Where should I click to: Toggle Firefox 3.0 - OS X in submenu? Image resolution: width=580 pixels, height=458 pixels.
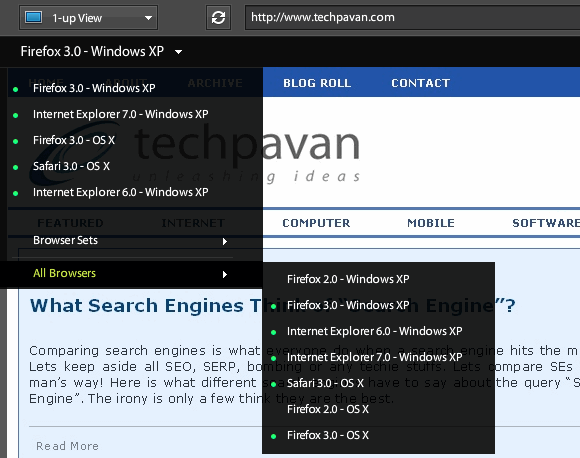pos(378,435)
